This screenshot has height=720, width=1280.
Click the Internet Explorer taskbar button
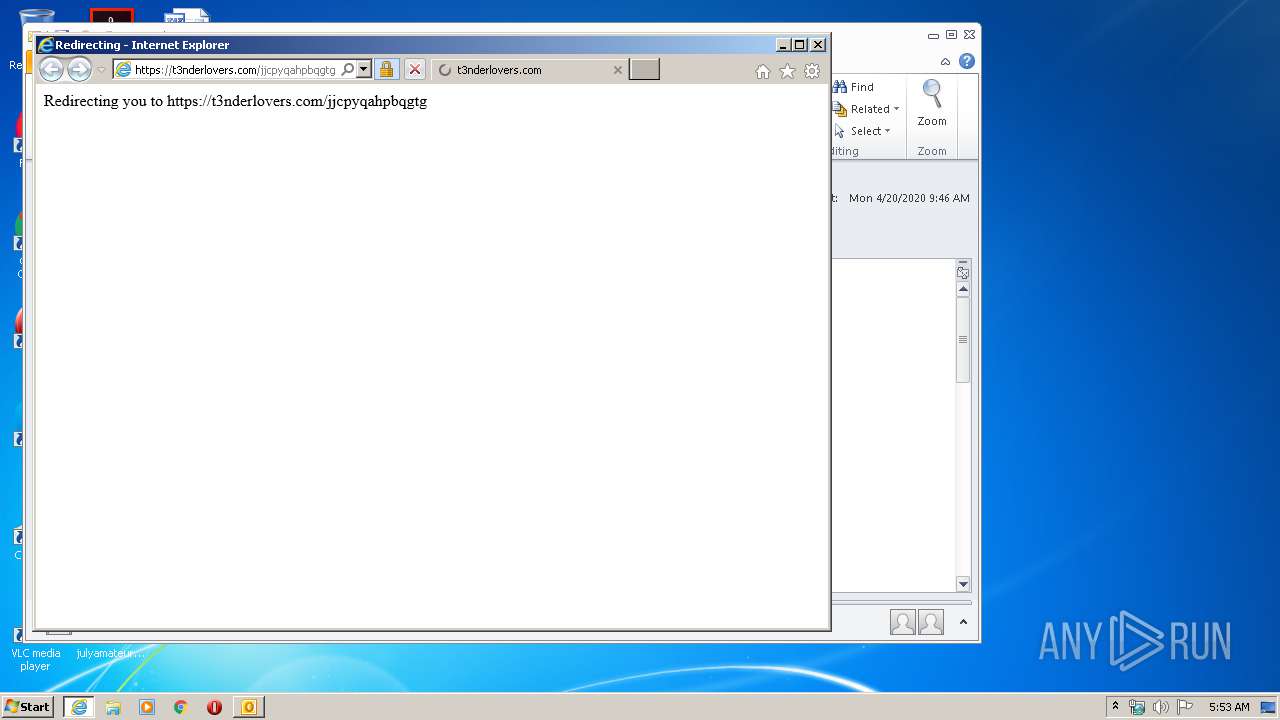79,707
